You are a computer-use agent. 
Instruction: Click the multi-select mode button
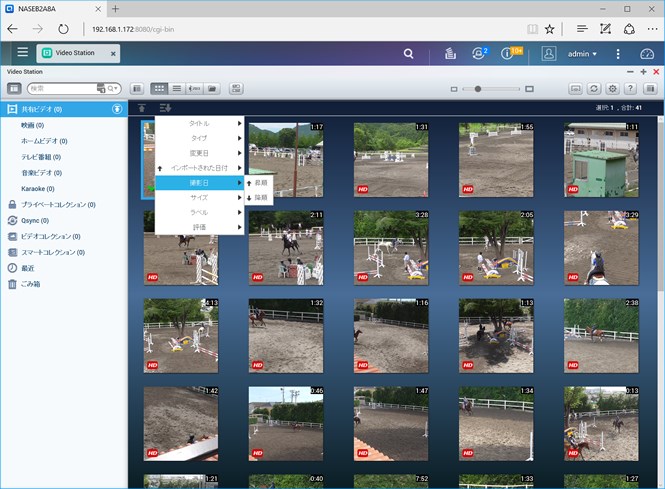tap(236, 89)
